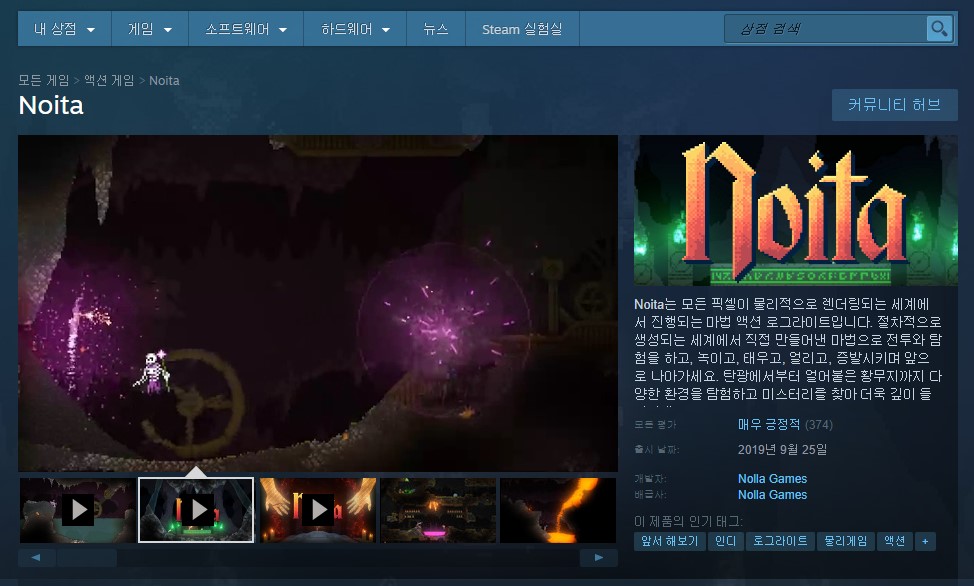The height and width of the screenshot is (586, 974).
Task: Focus the 상점 검색 search field
Action: click(x=825, y=29)
